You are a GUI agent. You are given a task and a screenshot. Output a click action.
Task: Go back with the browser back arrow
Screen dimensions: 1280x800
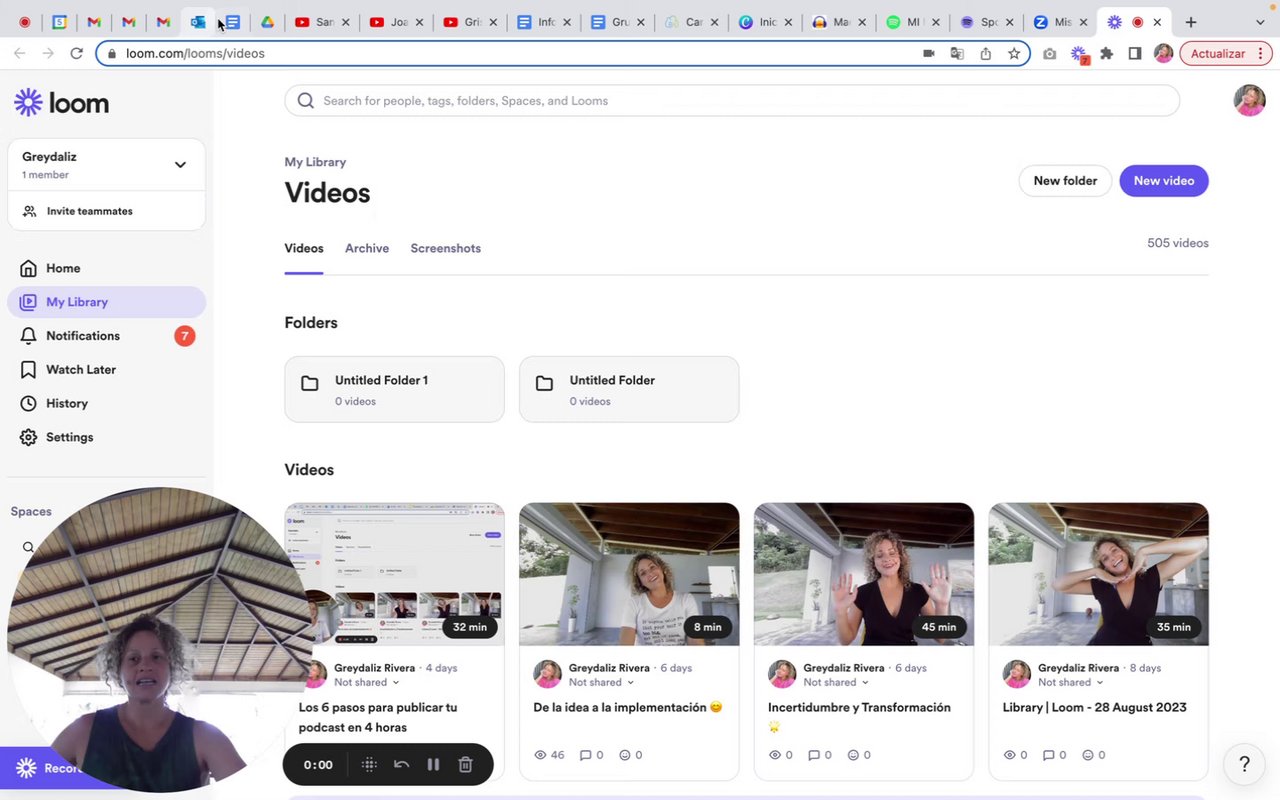point(20,53)
